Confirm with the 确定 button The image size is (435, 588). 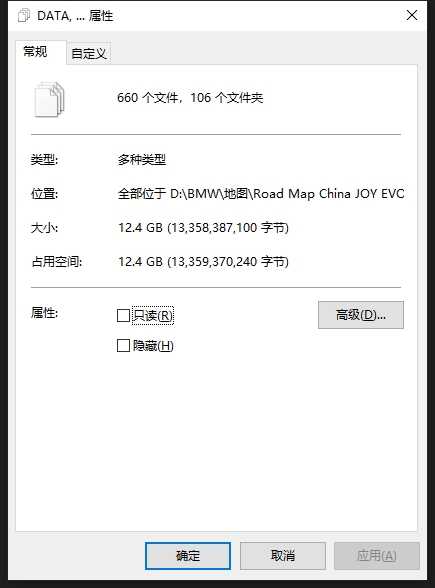188,555
